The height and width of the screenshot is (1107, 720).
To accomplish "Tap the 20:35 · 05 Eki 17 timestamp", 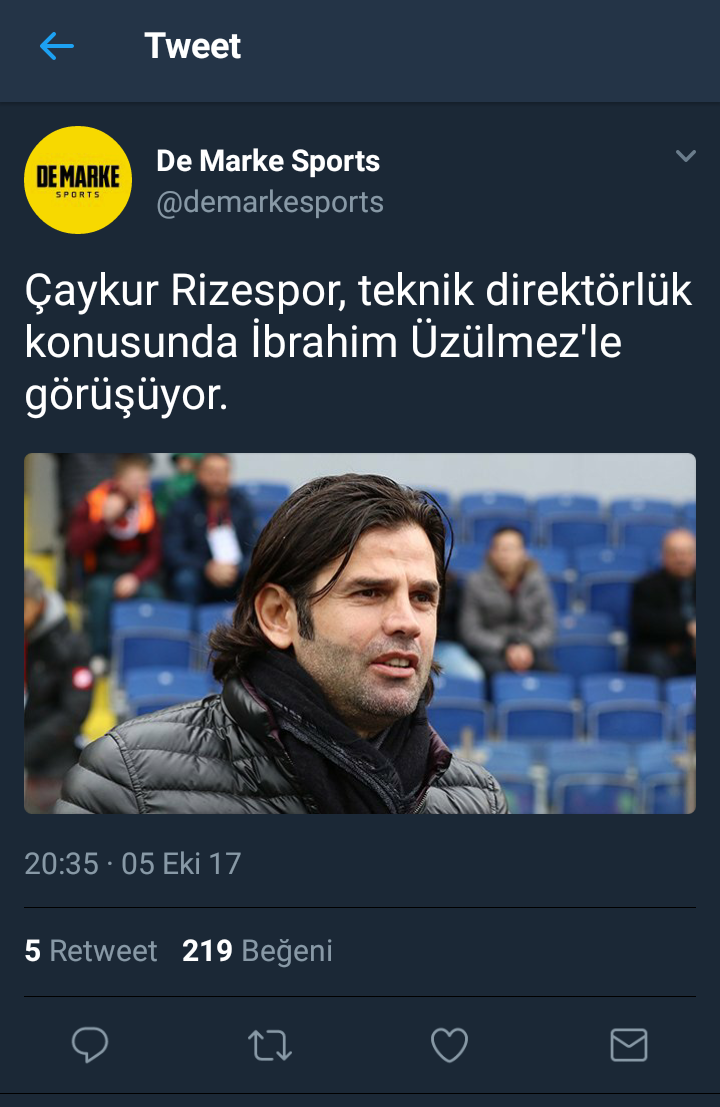I will click(133, 863).
